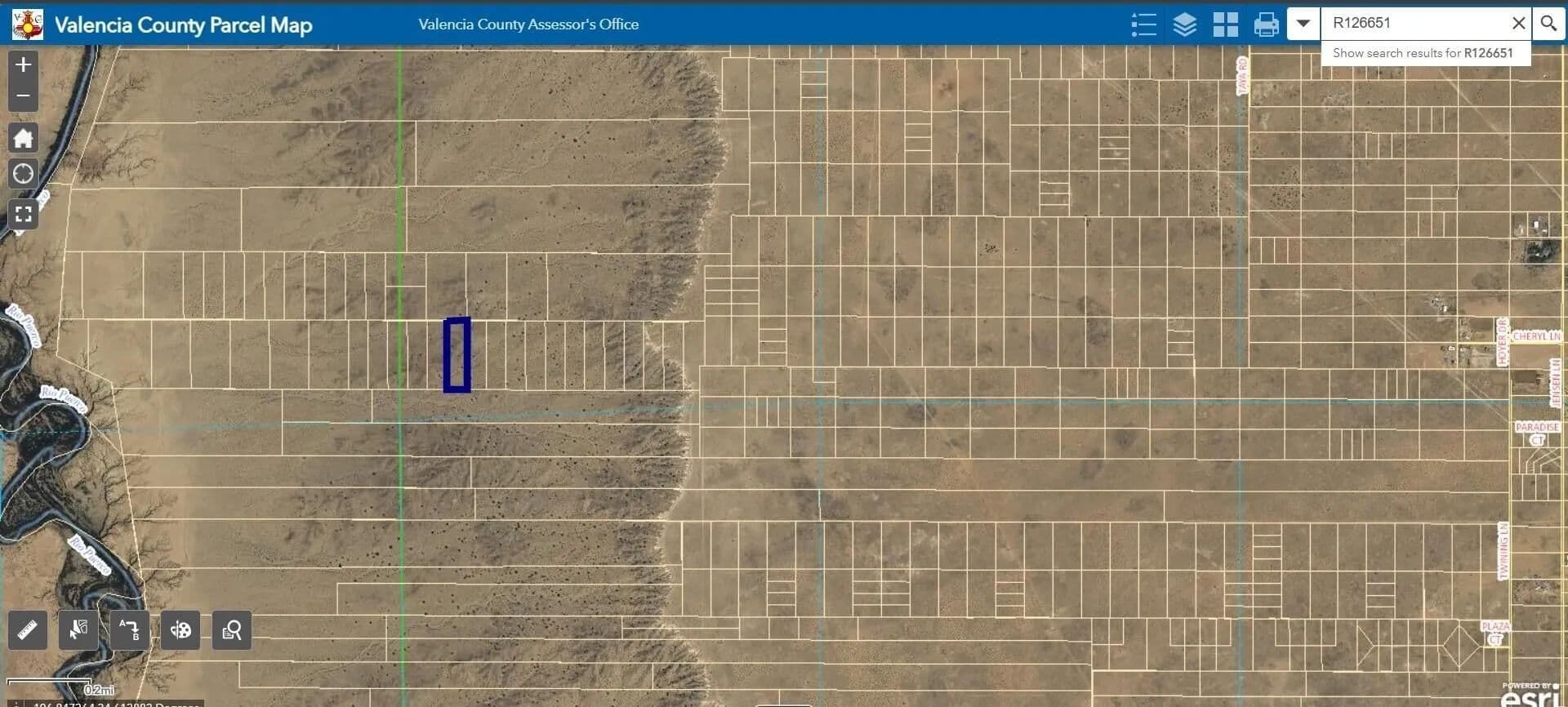The image size is (1568, 707).
Task: Click the 0.2mi scale bar label
Action: coord(100,691)
